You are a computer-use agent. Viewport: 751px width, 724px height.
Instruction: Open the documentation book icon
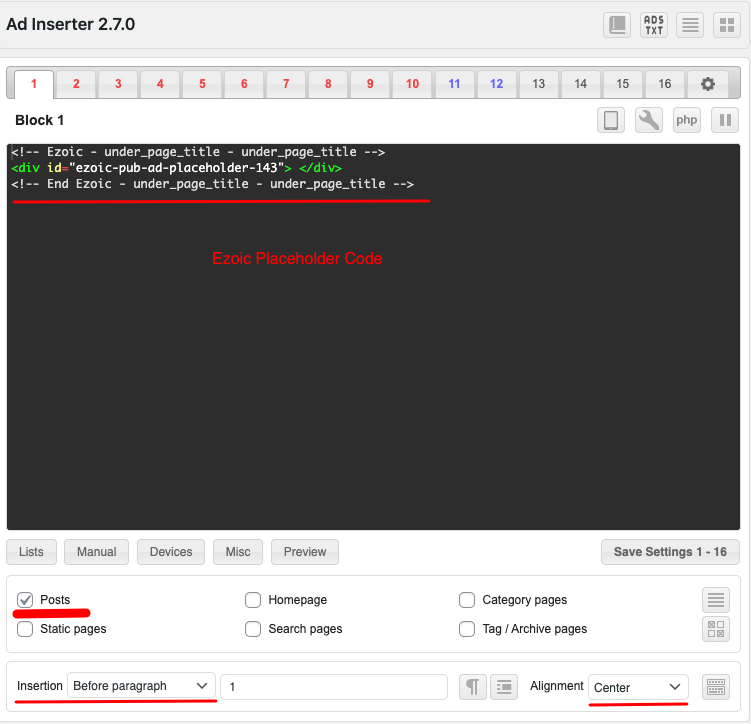tap(617, 25)
